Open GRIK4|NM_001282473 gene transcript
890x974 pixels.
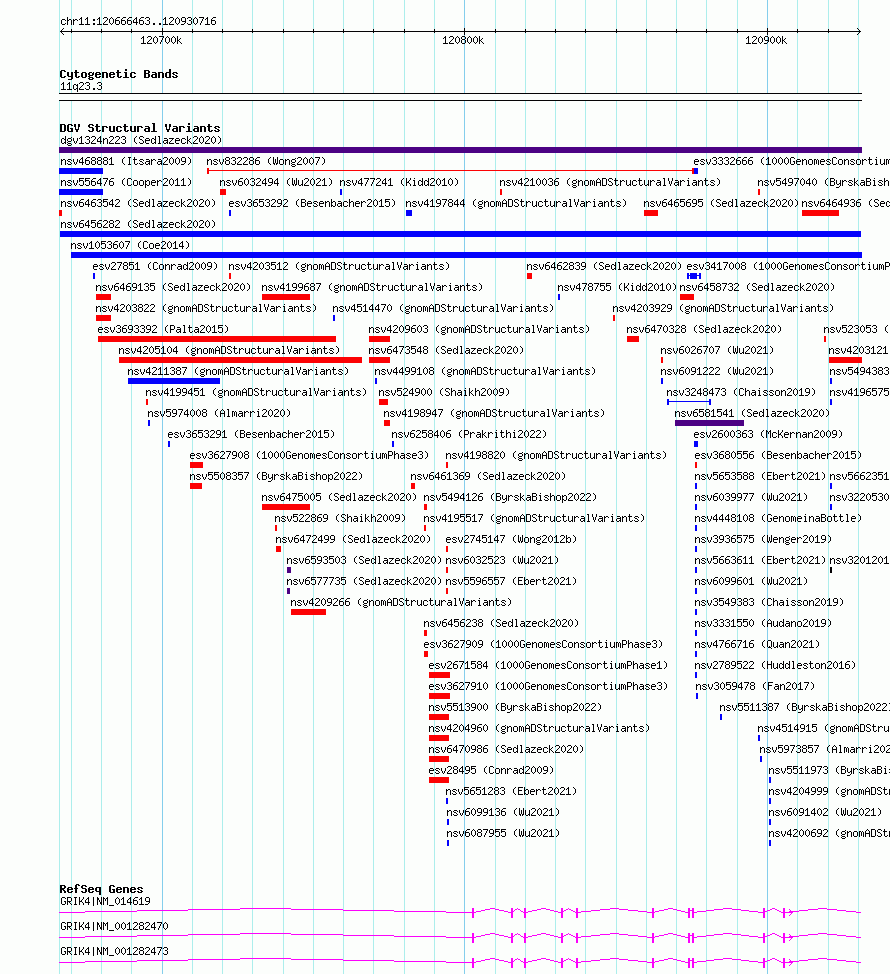[114, 951]
